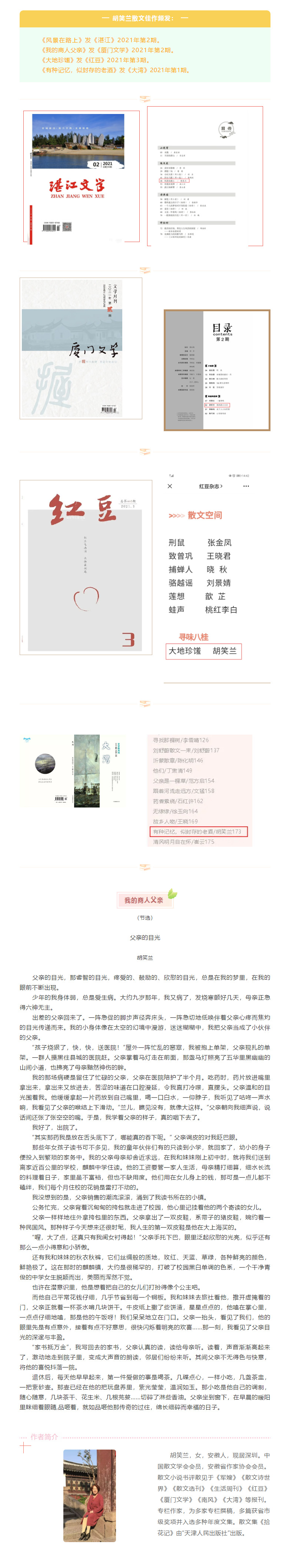Select 故乡人物/王晓 entry in contents list

(x=175, y=821)
